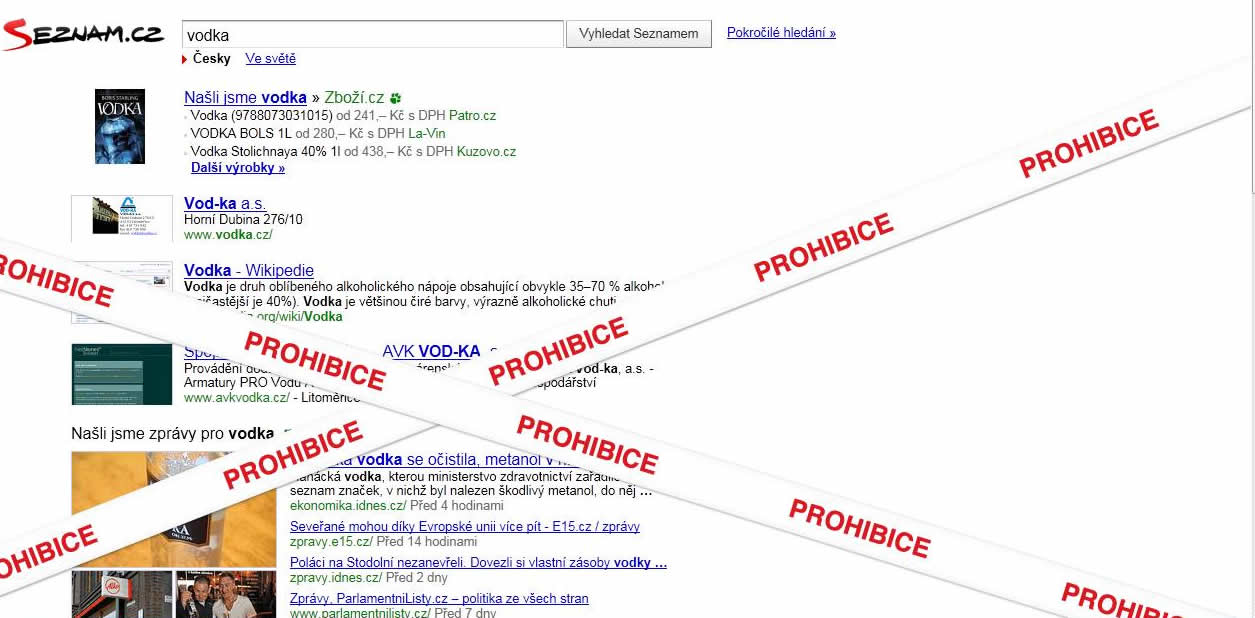Image resolution: width=1255 pixels, height=618 pixels.
Task: Select text 'Horní Dubina 276/10'
Action: [x=244, y=220]
